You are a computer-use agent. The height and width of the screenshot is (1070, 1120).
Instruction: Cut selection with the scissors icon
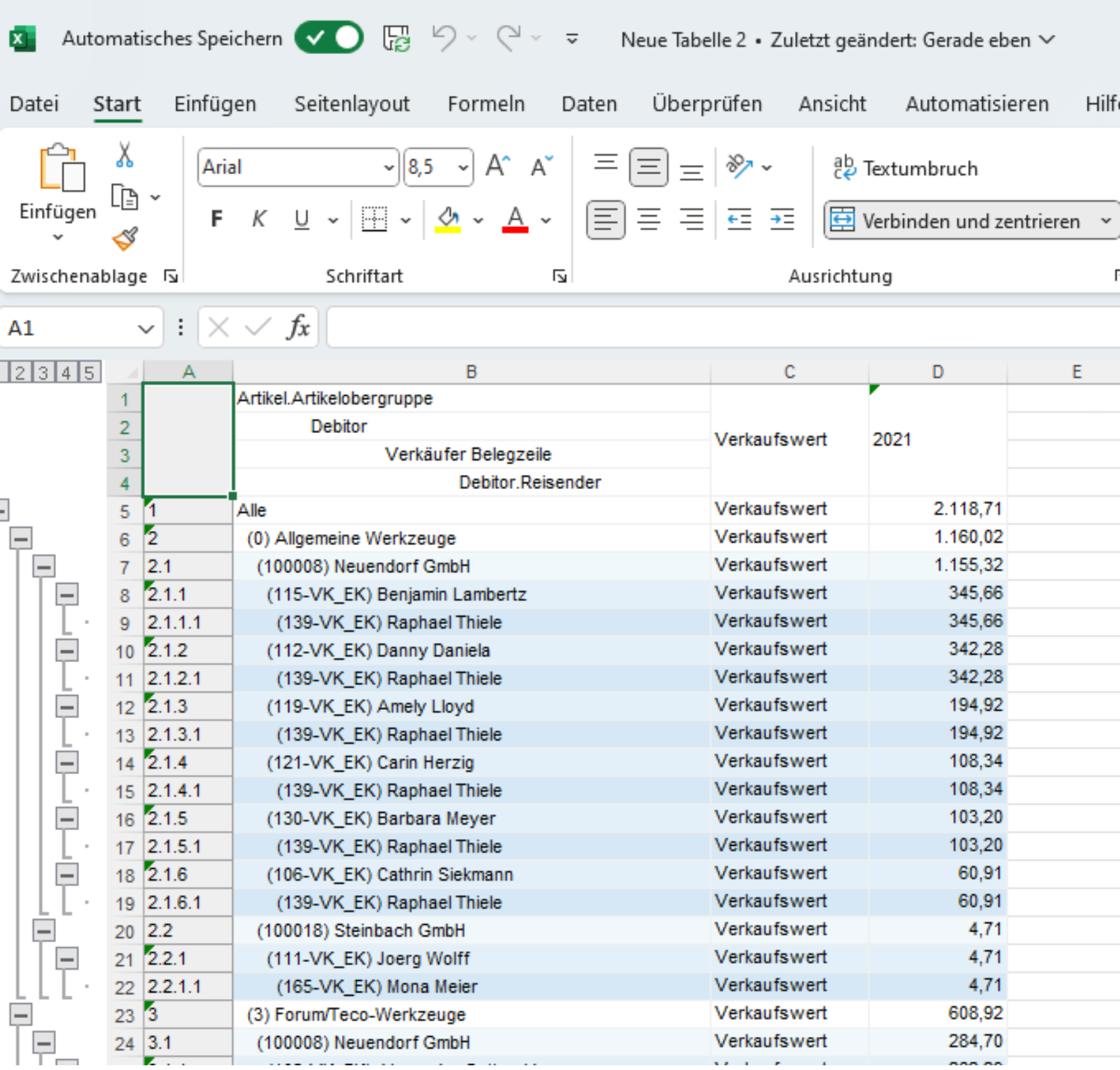pos(124,155)
